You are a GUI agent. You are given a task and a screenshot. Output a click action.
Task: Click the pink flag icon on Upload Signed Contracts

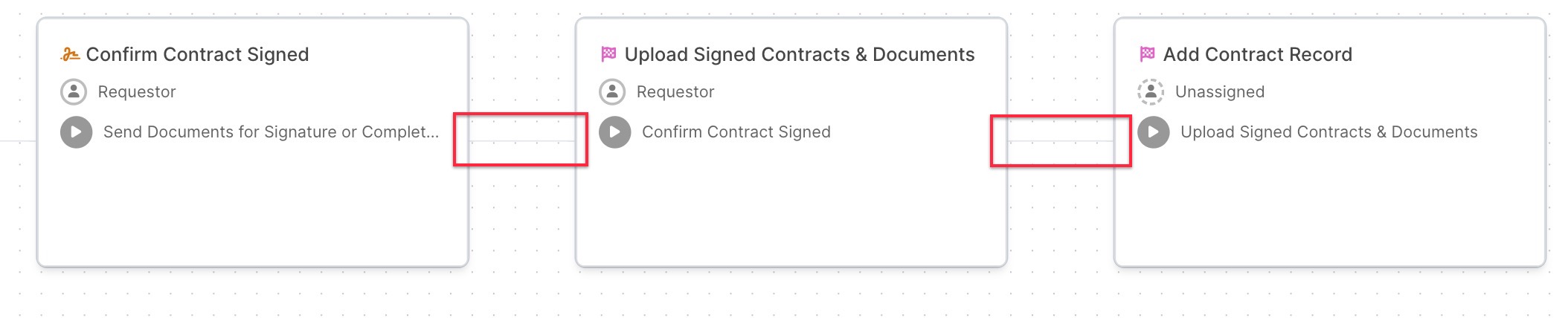tap(608, 53)
